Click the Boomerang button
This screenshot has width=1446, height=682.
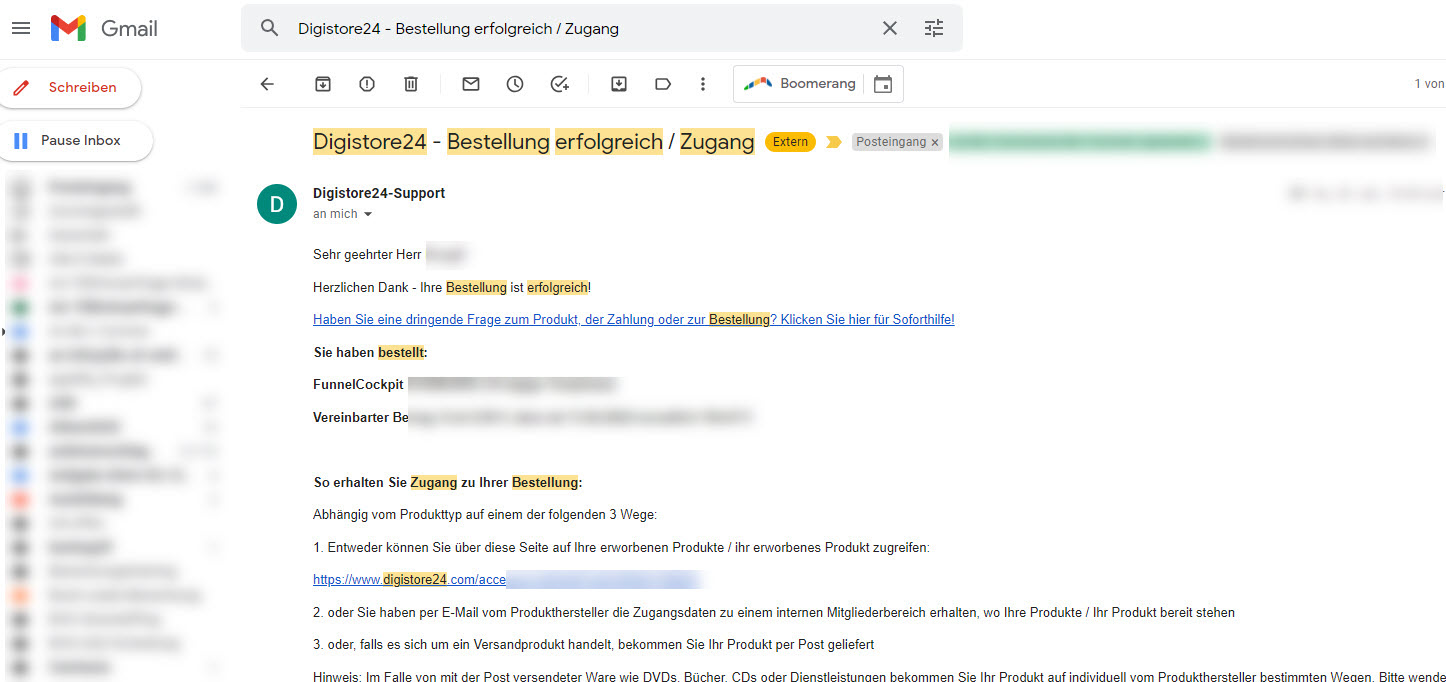[799, 84]
